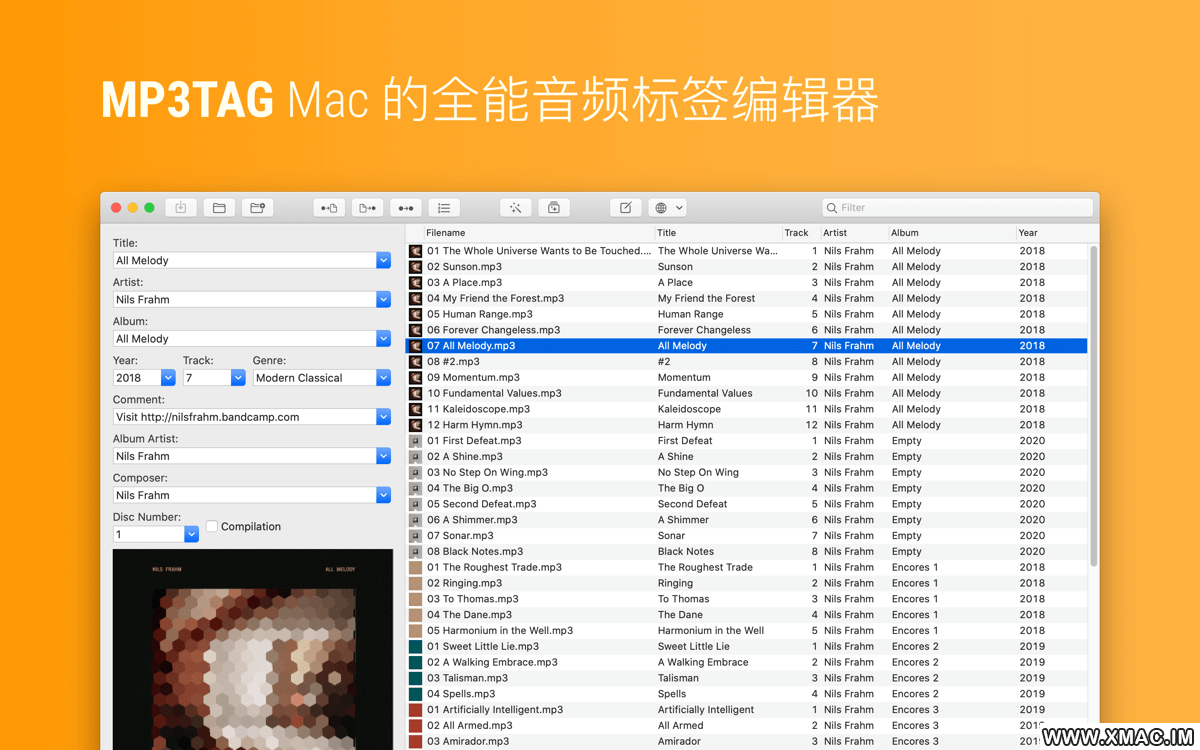
Task: Click cover icon of 01 The Whole Universe row
Action: 415,251
